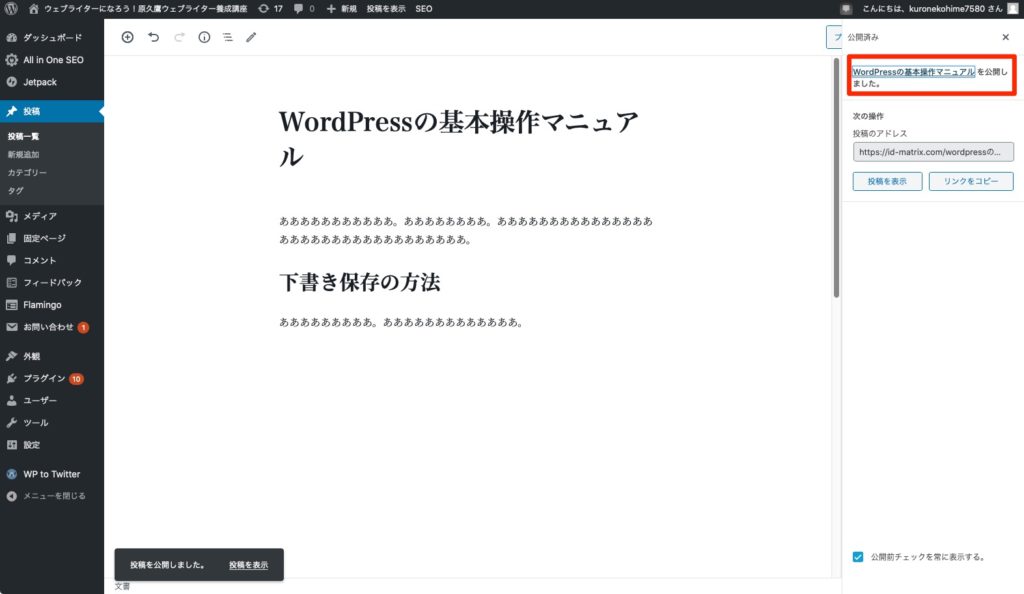Open content structure info icon
This screenshot has width=1024, height=594.
[x=204, y=37]
